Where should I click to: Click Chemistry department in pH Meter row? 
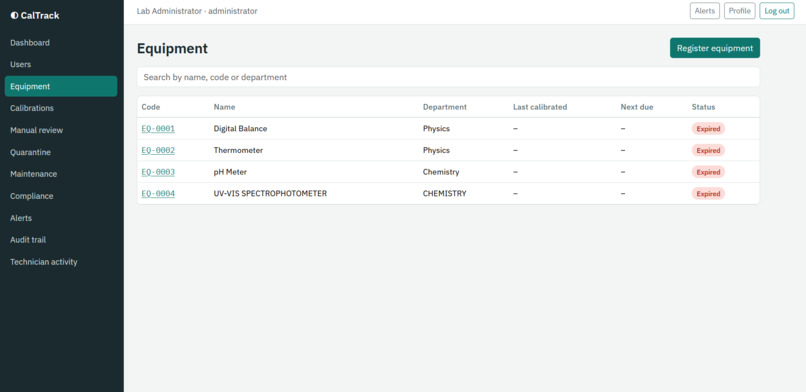441,172
